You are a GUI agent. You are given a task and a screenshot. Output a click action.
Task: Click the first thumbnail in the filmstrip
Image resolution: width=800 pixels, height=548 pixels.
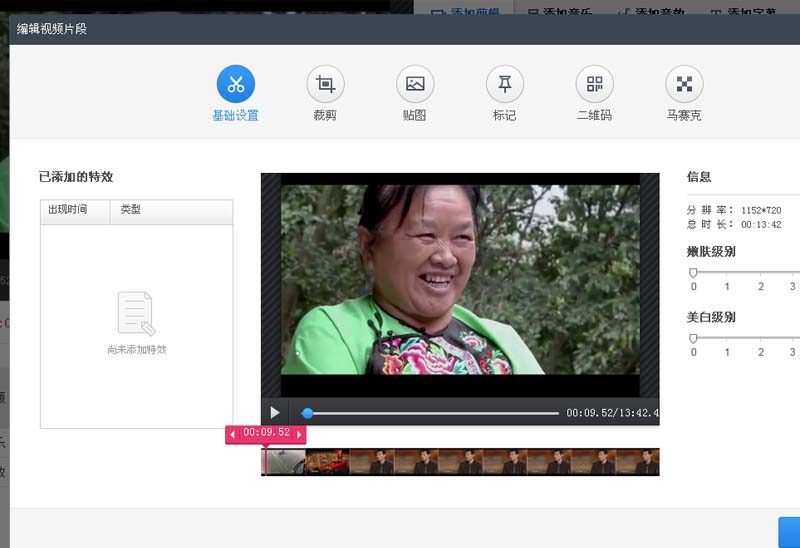tap(283, 462)
